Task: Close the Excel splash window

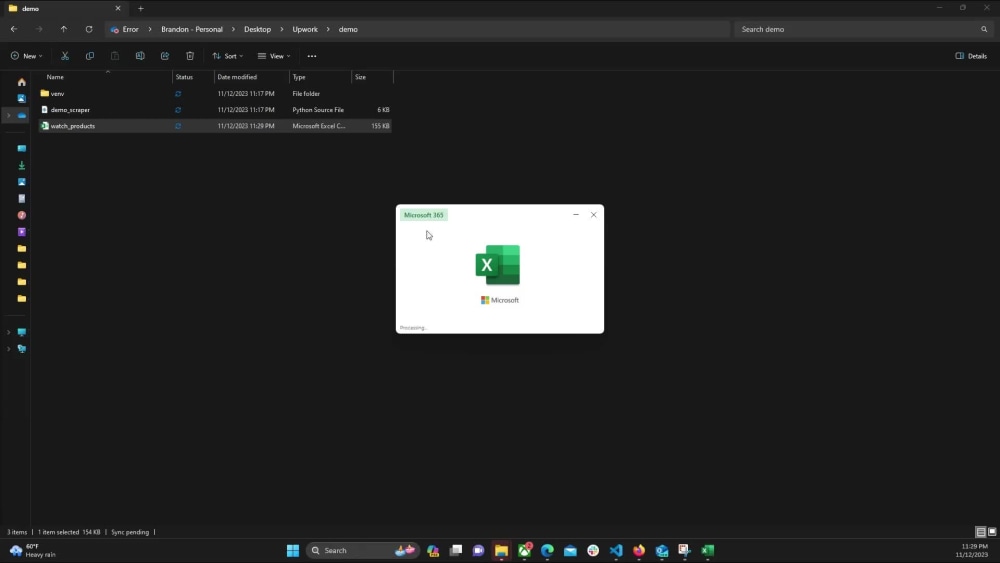Action: coord(594,215)
